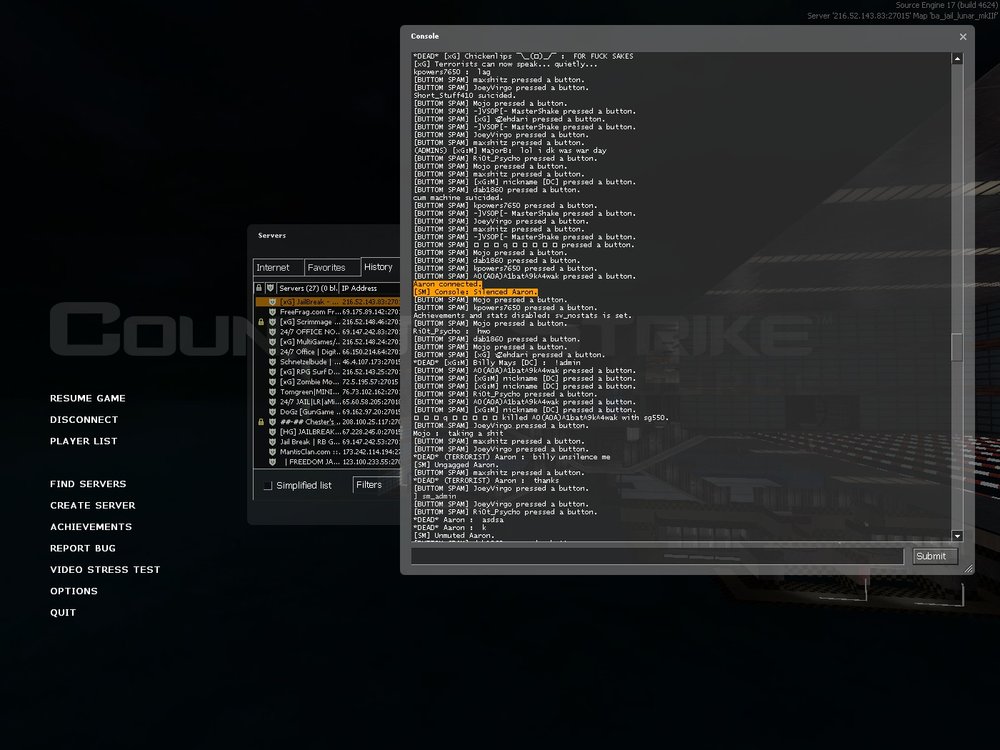Click the shield icon for DoGz GunGame
Image resolution: width=1000 pixels, height=750 pixels.
click(x=272, y=411)
